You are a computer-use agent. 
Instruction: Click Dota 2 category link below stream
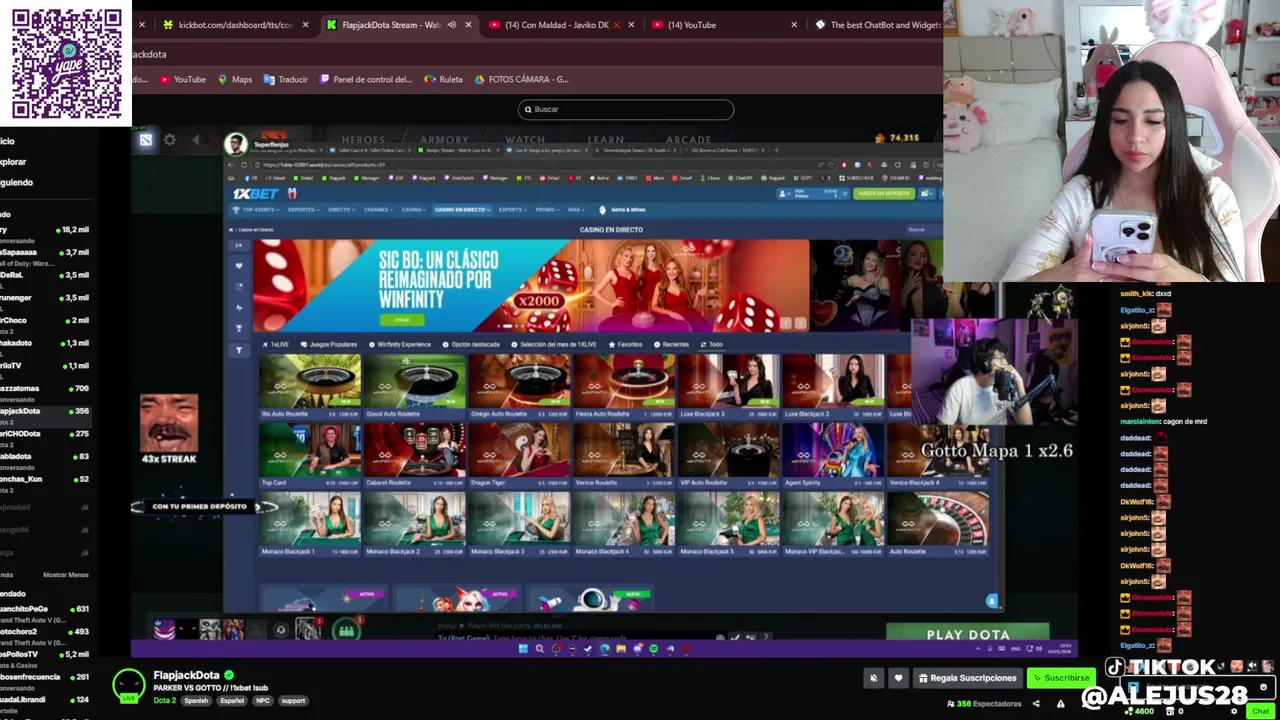pyautogui.click(x=164, y=700)
